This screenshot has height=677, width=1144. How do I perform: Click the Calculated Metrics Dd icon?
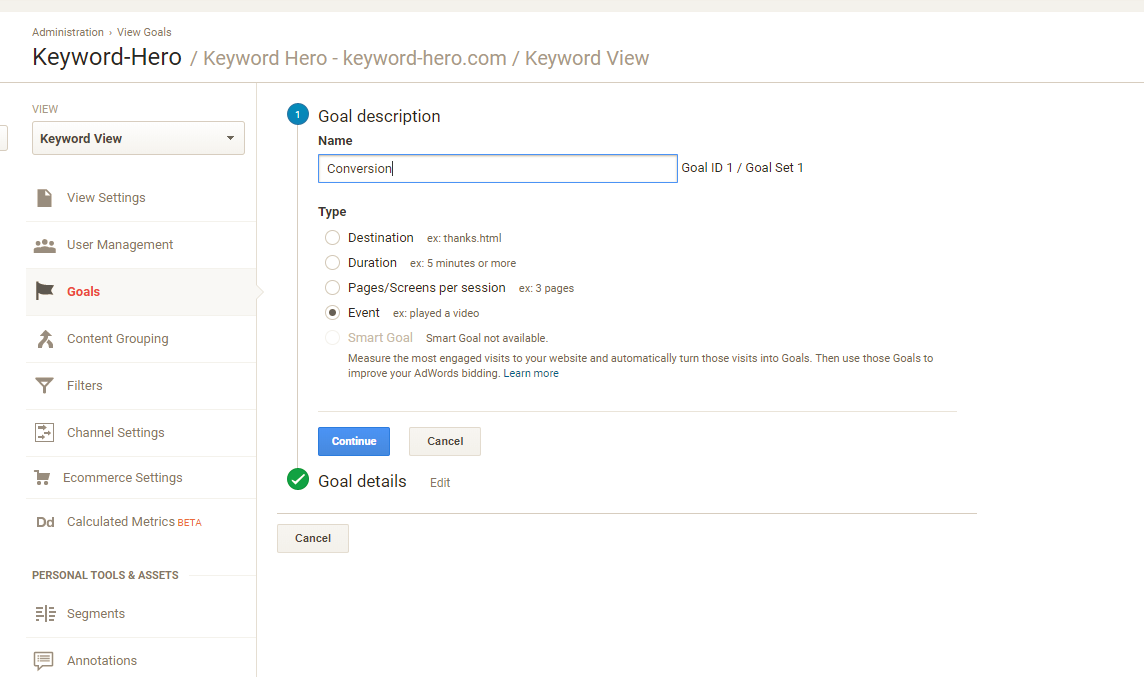click(x=45, y=522)
